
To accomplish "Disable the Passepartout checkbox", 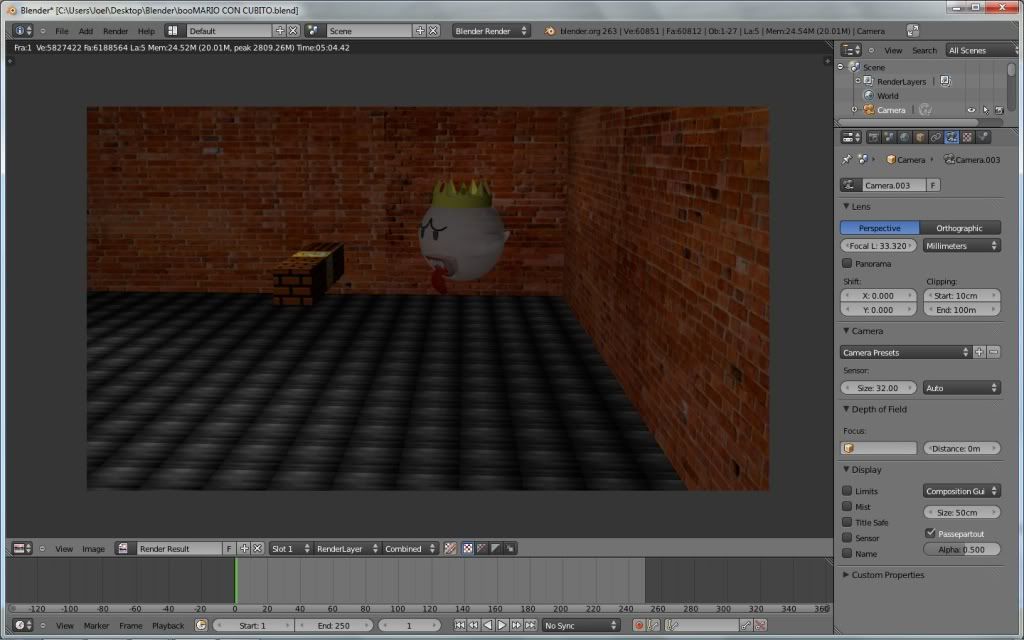I will coord(931,533).
